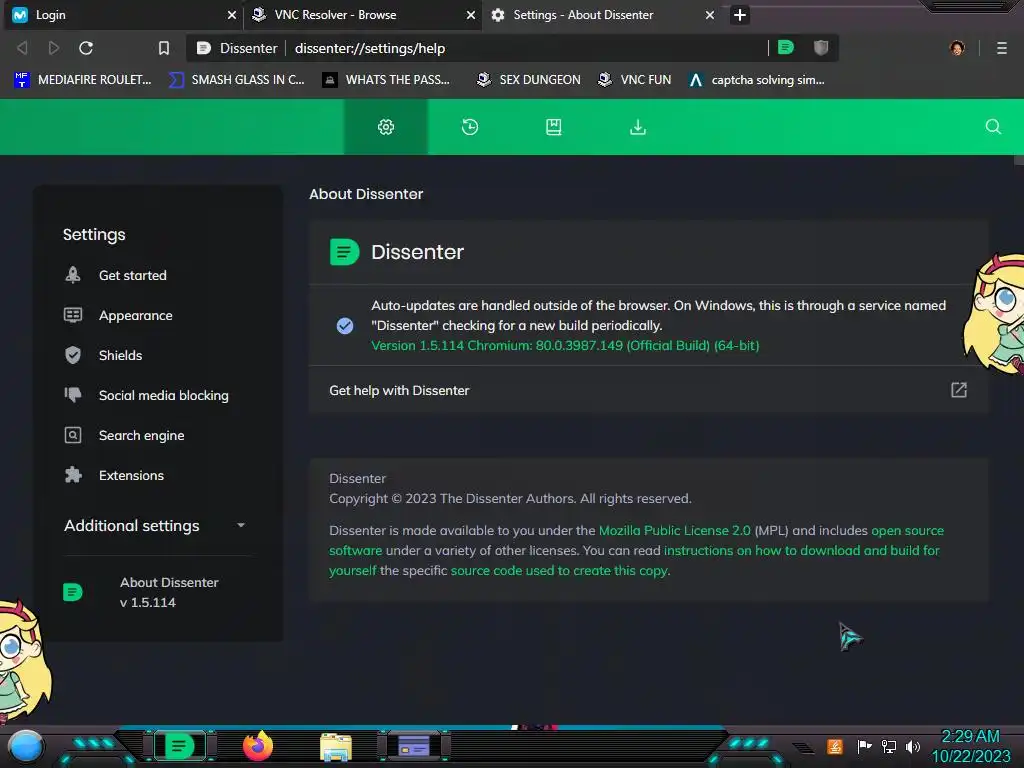Open the Downloads icon in green toolbar
The width and height of the screenshot is (1024, 768).
pyautogui.click(x=638, y=127)
